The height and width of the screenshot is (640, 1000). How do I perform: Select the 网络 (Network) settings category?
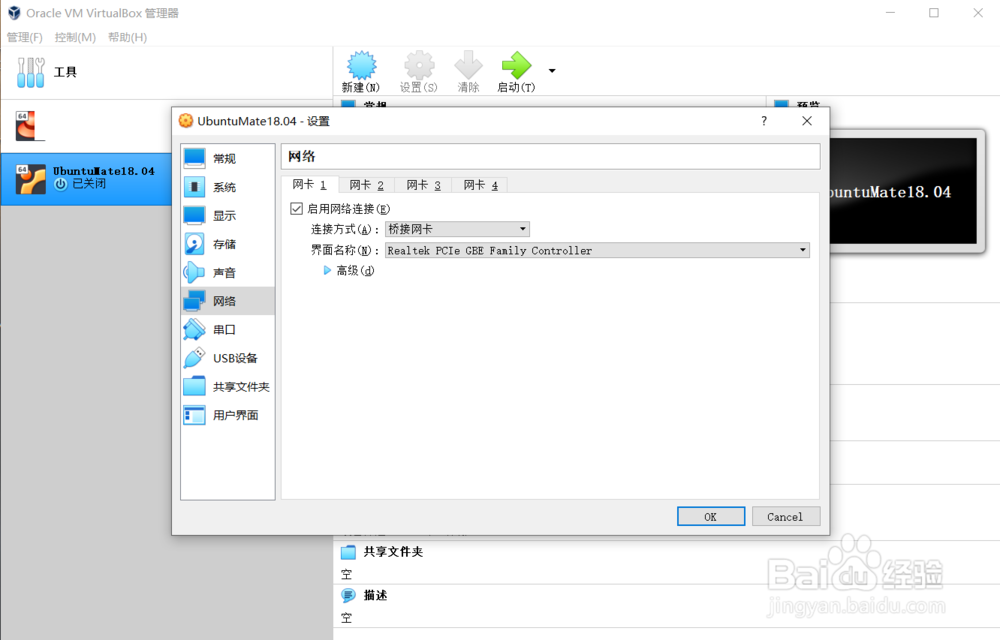227,301
